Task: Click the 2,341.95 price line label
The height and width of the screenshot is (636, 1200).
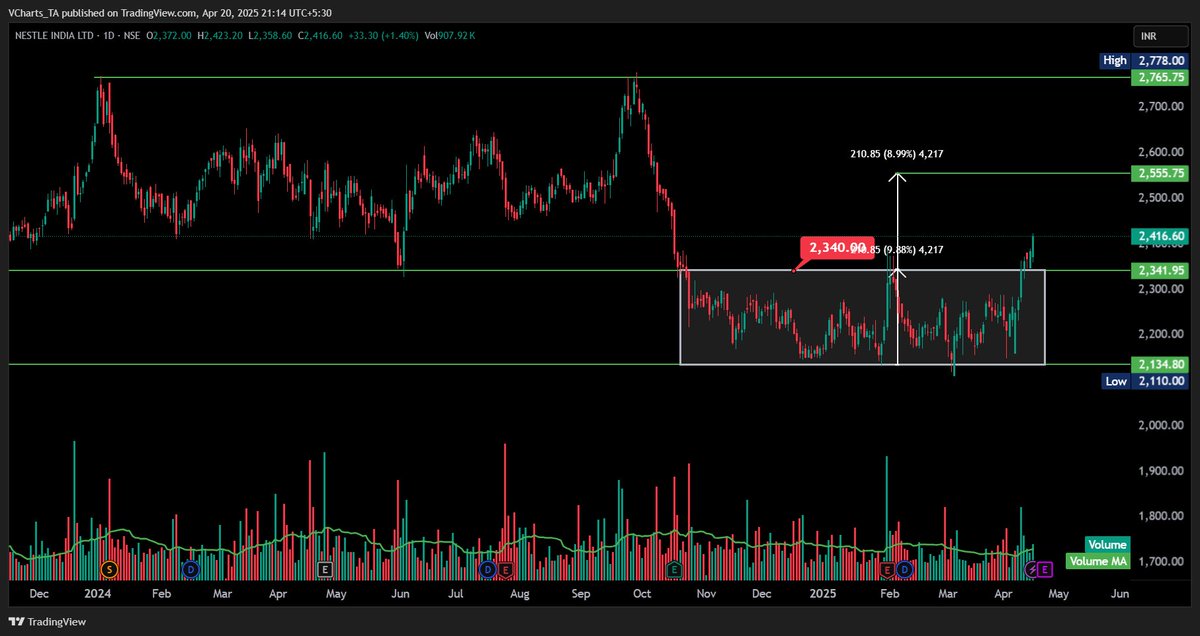Action: pyautogui.click(x=1160, y=270)
